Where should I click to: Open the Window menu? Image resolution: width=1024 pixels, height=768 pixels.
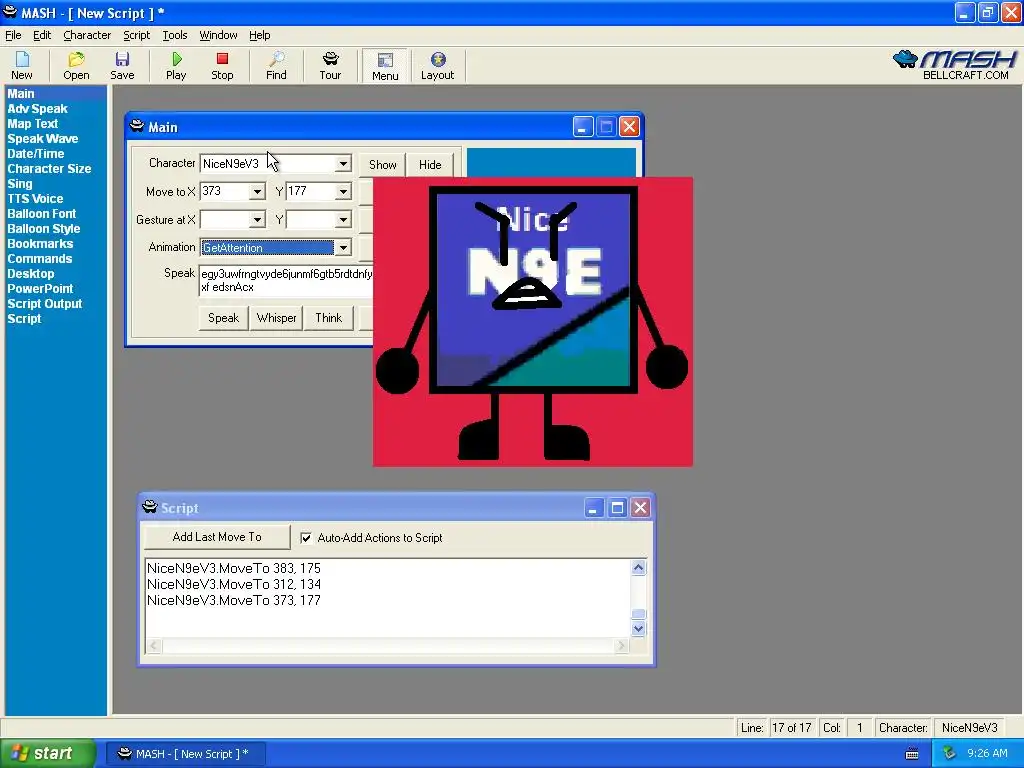[218, 35]
